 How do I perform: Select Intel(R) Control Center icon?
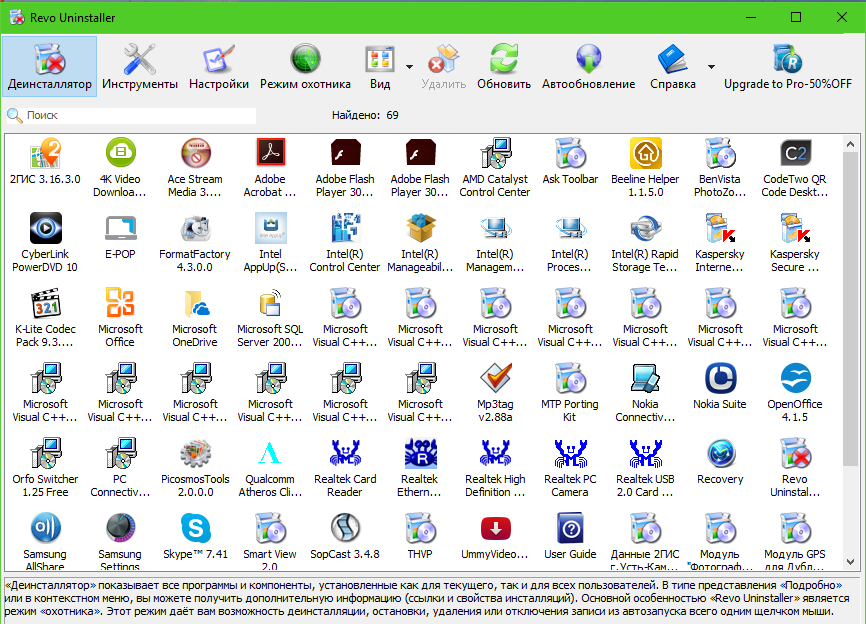[345, 228]
